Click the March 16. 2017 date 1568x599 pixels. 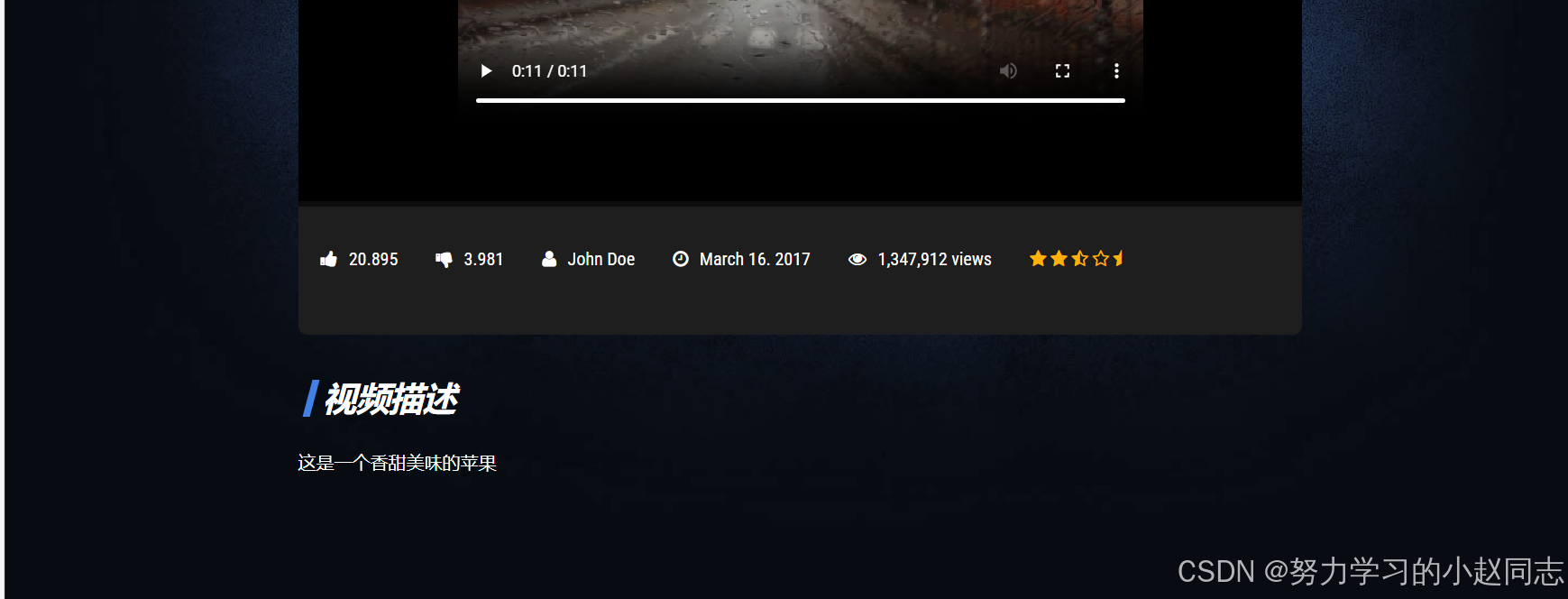[x=755, y=259]
